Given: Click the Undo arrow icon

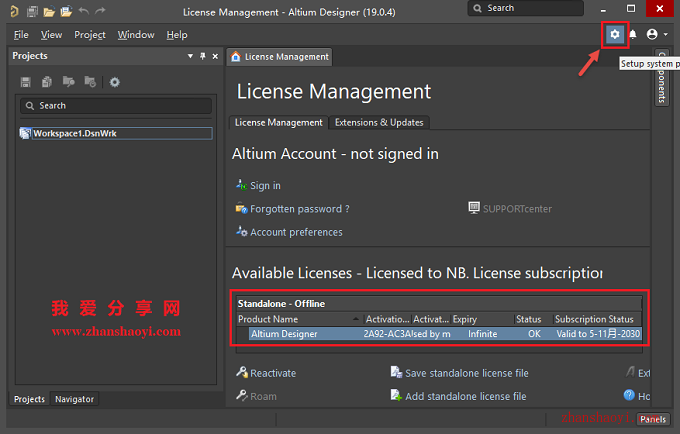Looking at the screenshot, I should coord(84,11).
